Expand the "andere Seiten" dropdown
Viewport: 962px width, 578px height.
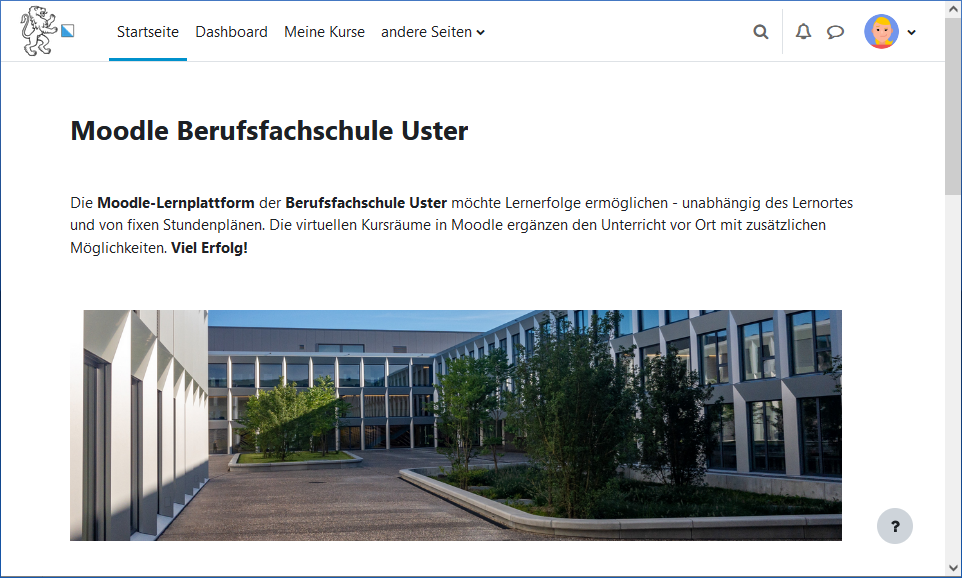coord(432,32)
